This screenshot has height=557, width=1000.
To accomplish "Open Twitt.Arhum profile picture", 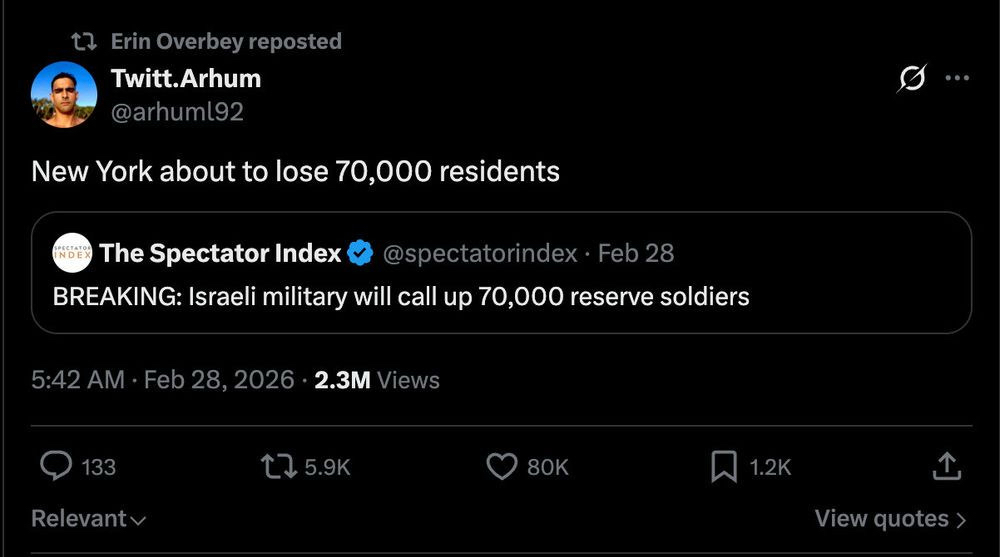I will (63, 94).
